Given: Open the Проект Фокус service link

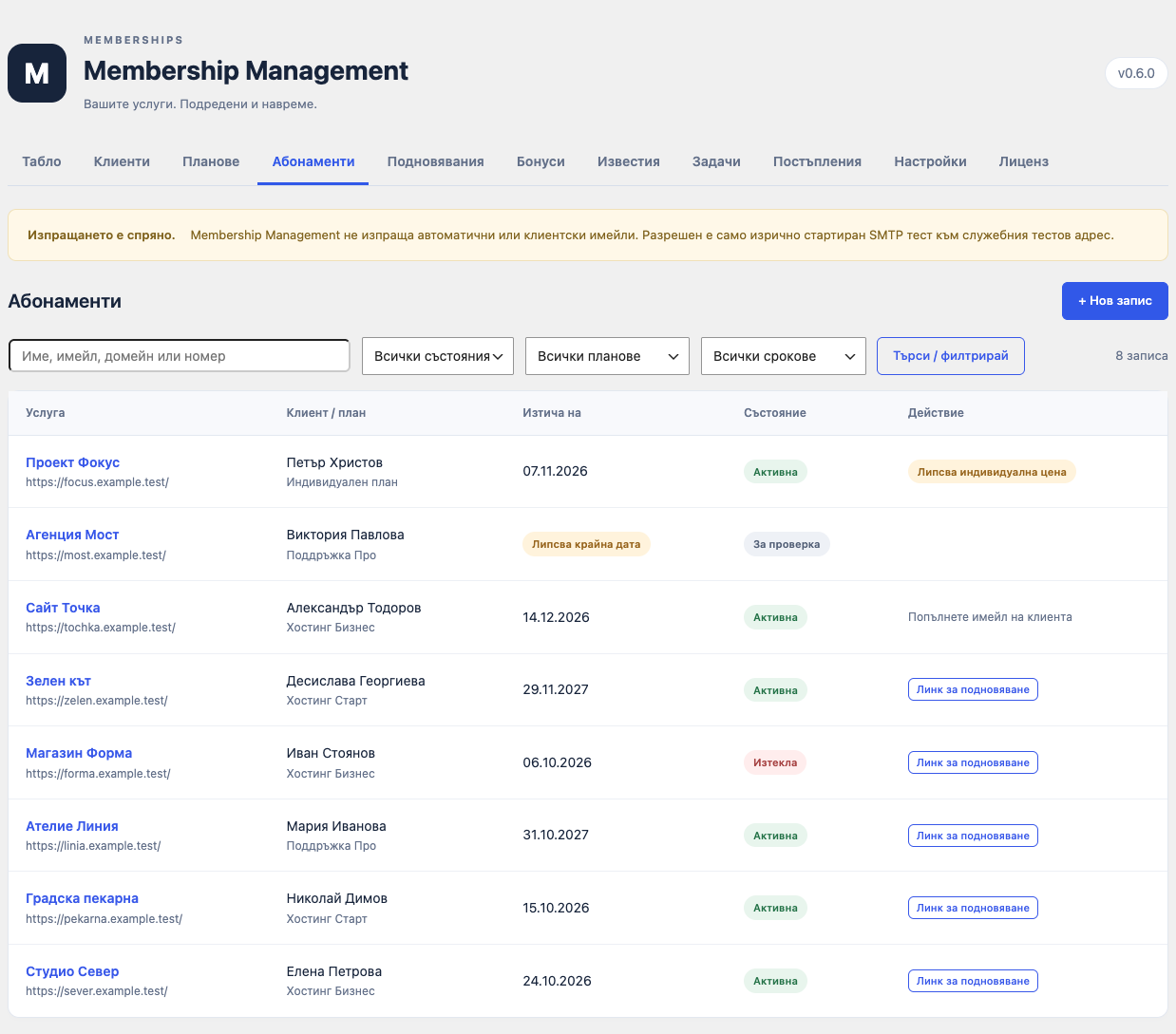Looking at the screenshot, I should pos(72,462).
